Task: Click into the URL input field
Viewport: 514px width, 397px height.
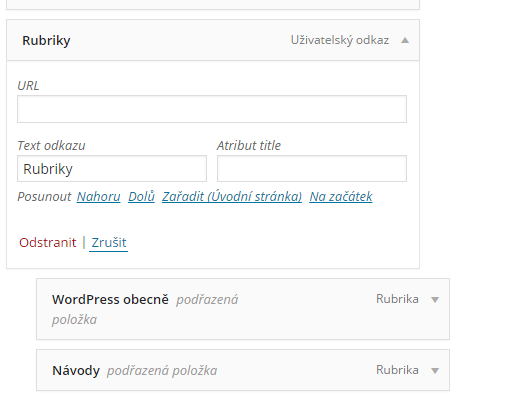Action: (212, 109)
